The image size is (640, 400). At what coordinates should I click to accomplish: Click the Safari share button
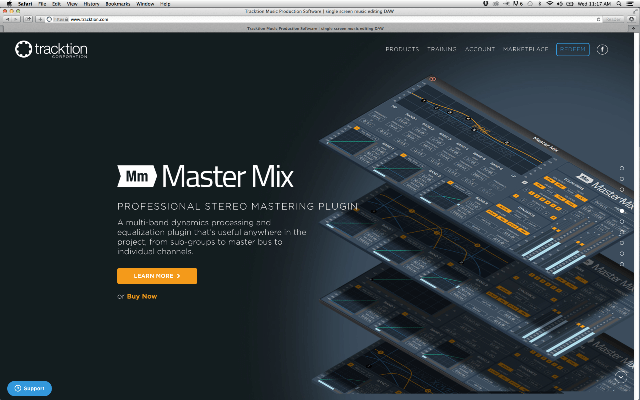pos(28,19)
